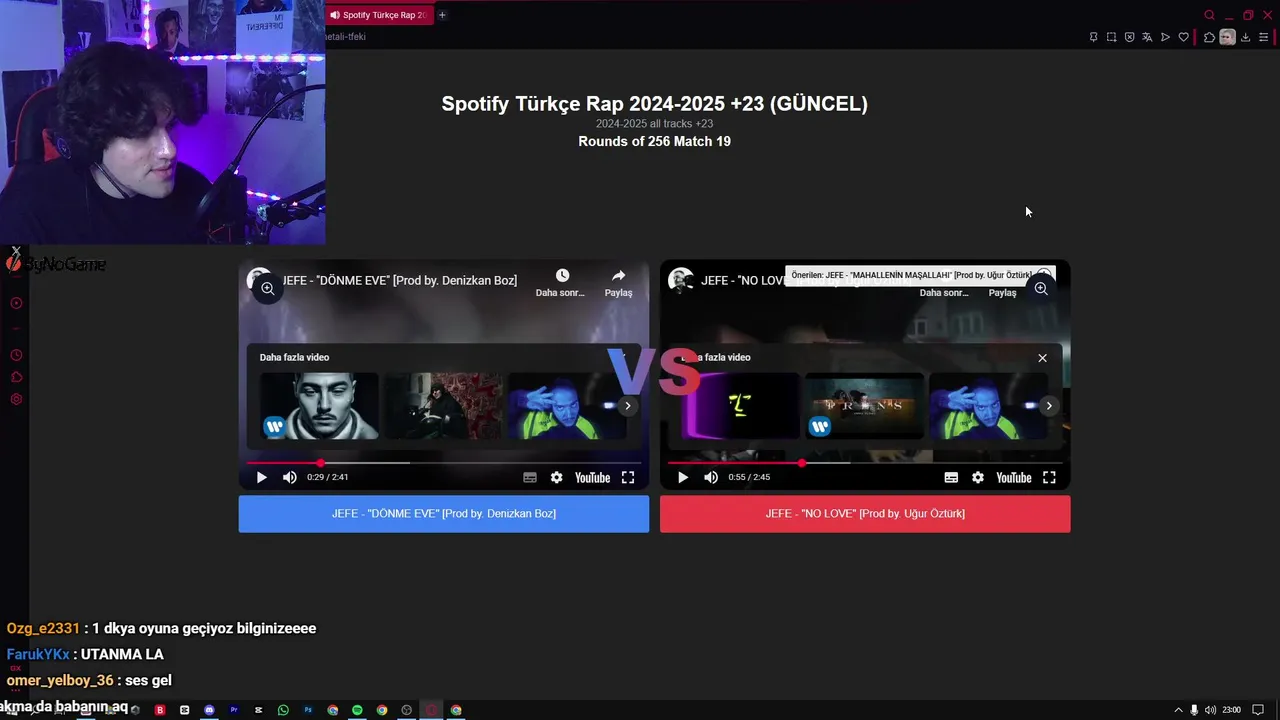Screen dimensions: 1280x720
Task: Show hidden tray icons chevron
Action: click(x=1178, y=710)
